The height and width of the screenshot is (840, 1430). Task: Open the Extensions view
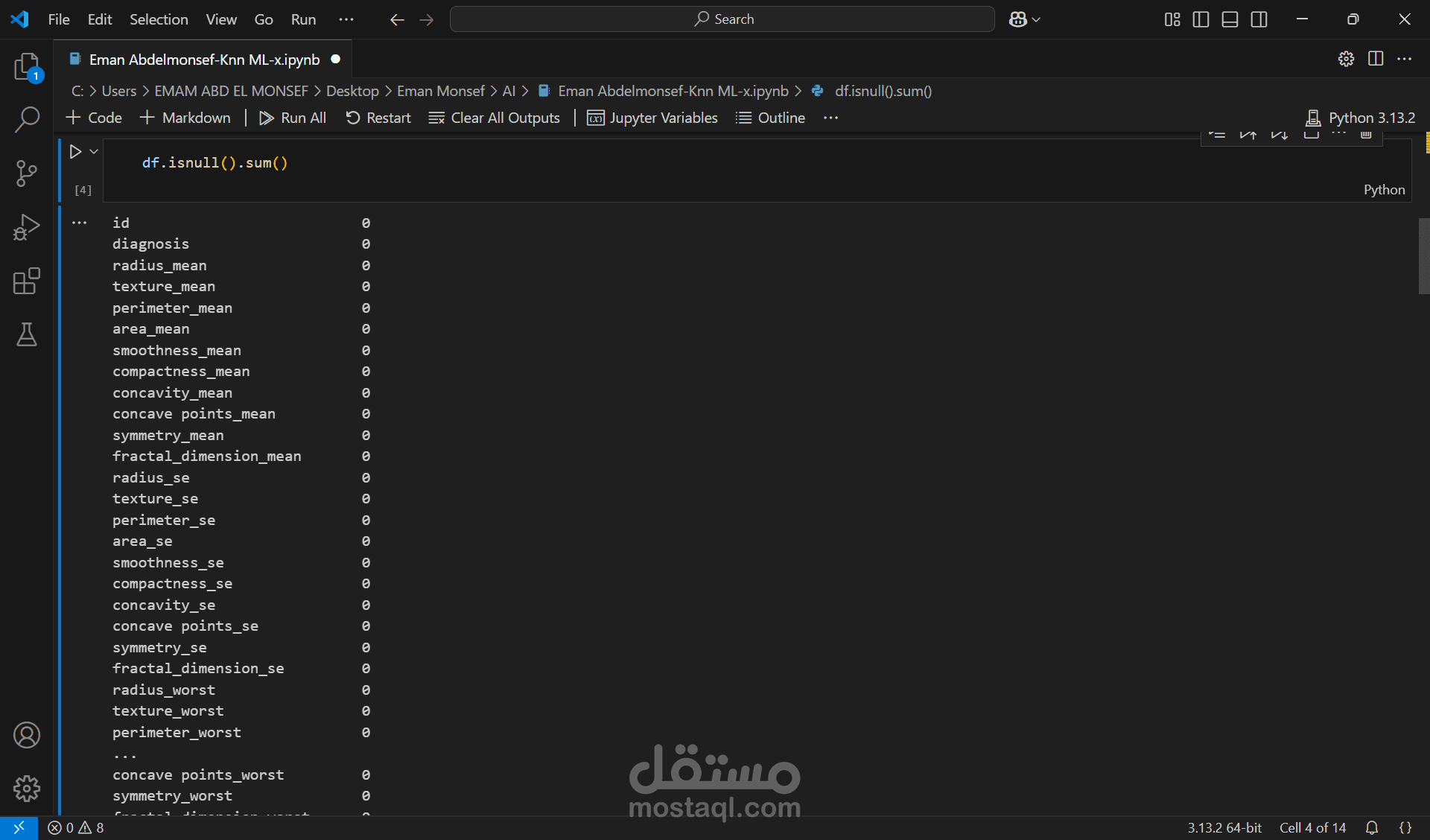pyautogui.click(x=27, y=281)
